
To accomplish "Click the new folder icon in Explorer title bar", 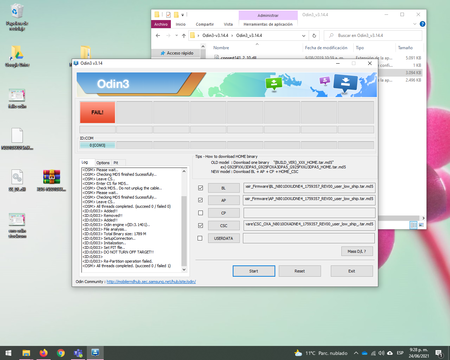I will point(176,15).
